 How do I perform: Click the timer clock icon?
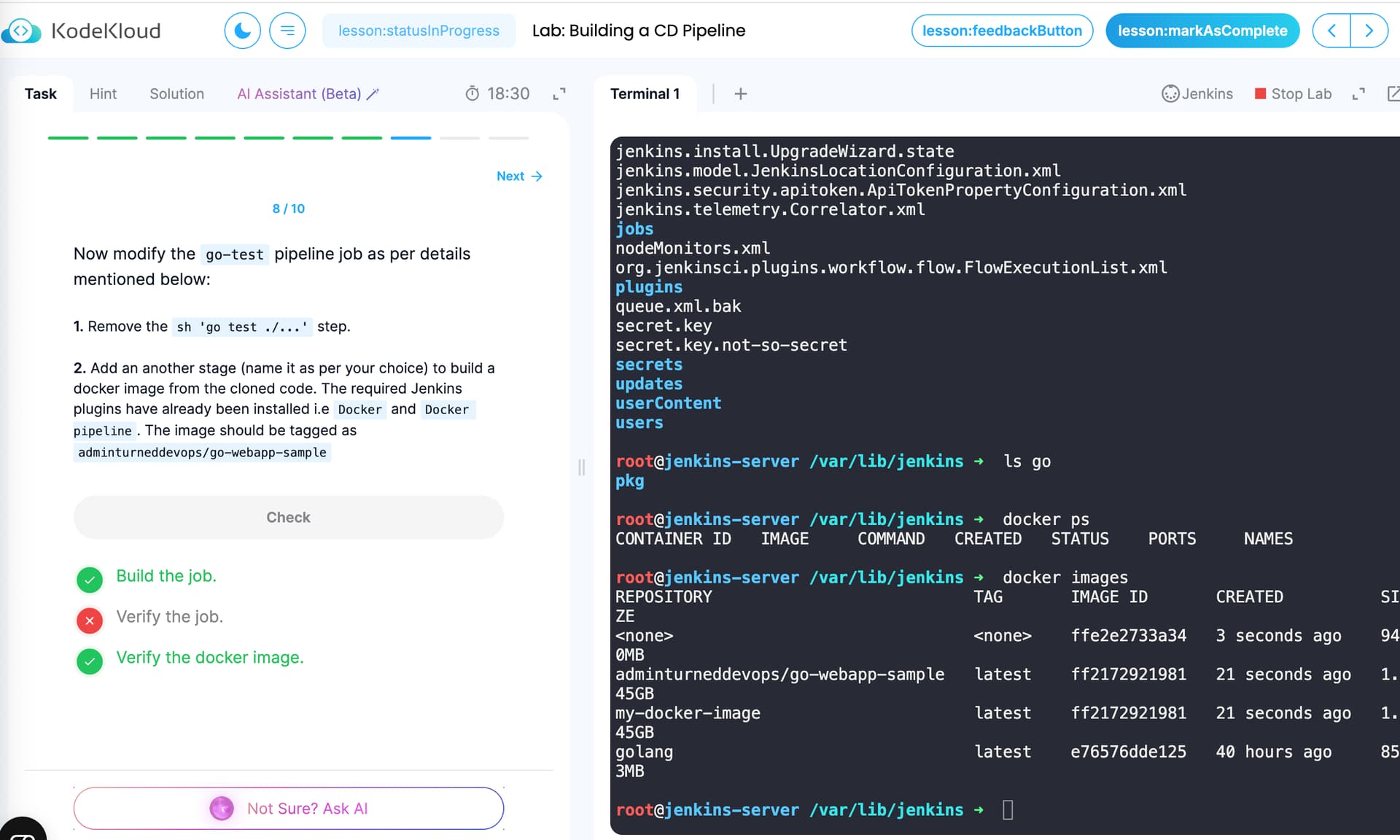click(x=472, y=93)
